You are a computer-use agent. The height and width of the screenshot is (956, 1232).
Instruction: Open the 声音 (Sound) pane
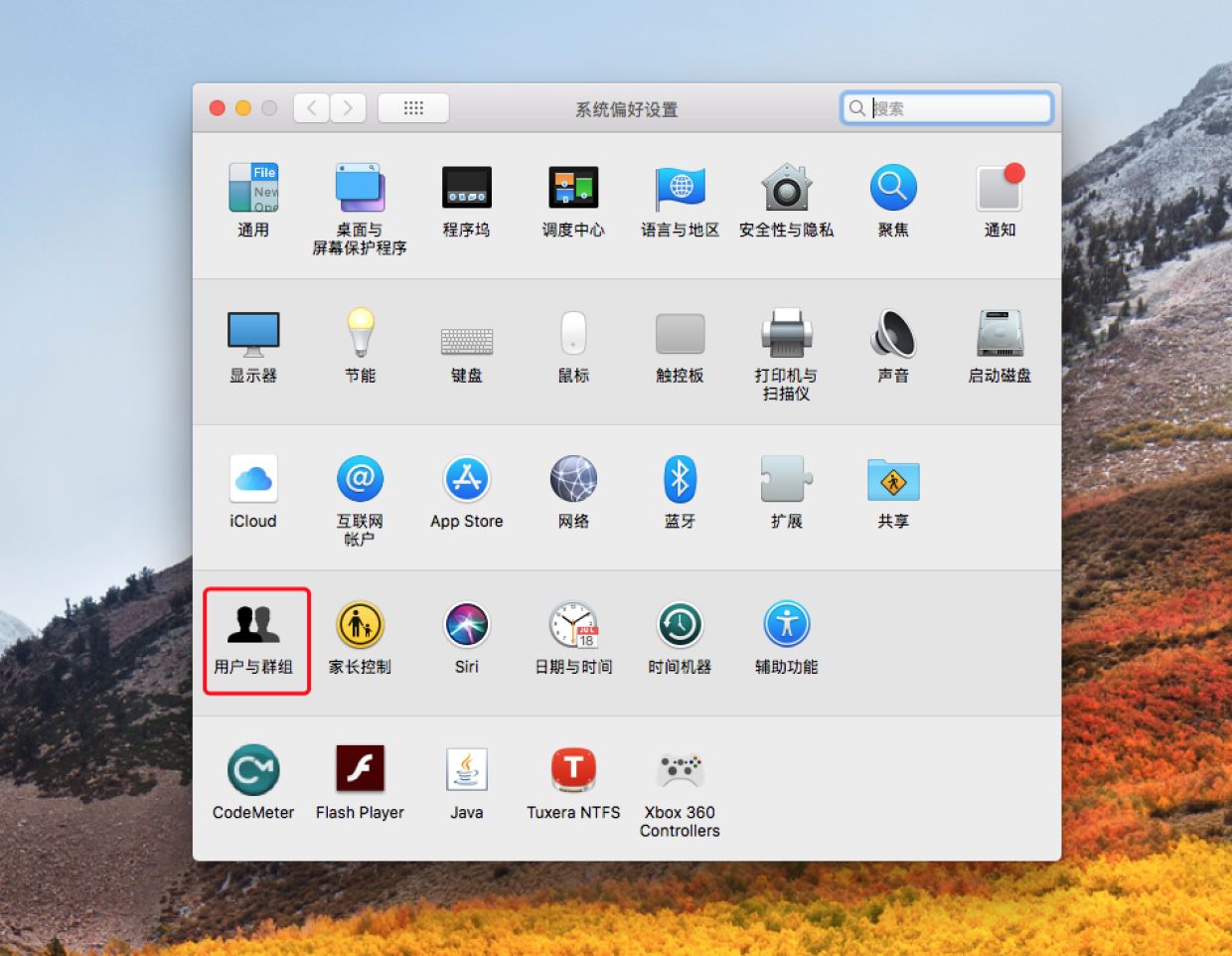[893, 346]
